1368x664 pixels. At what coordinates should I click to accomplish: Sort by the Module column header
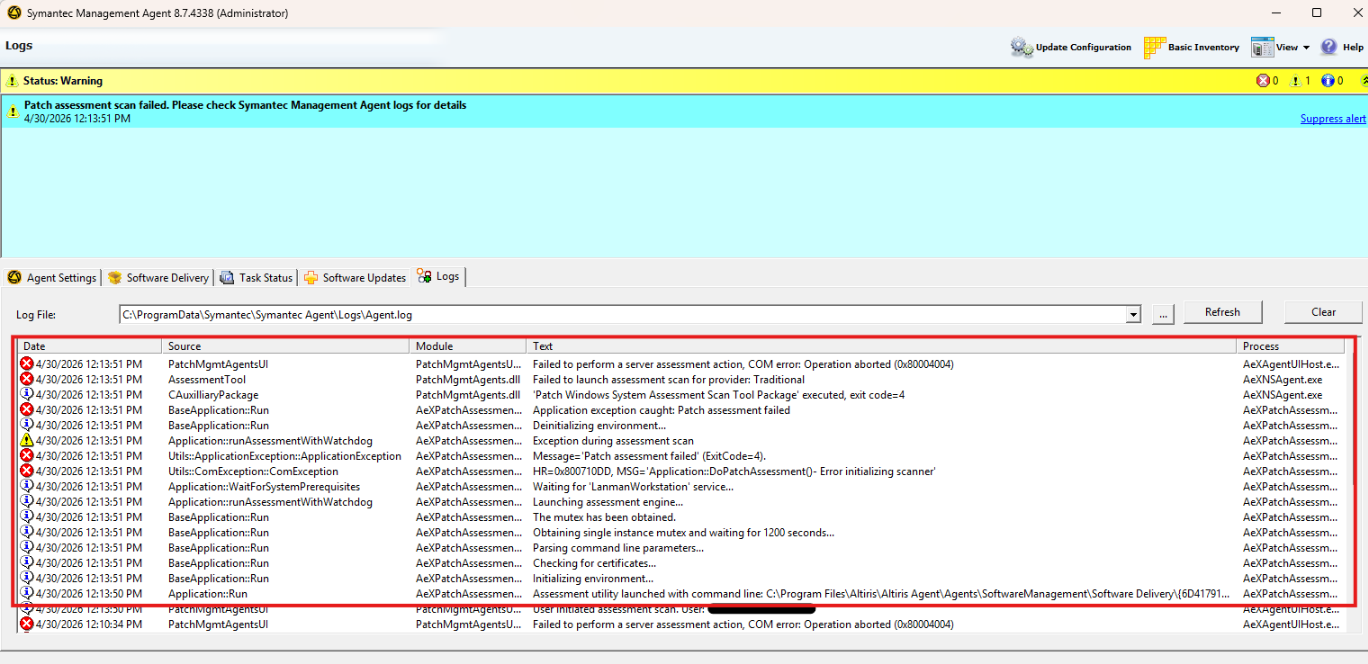coord(467,346)
